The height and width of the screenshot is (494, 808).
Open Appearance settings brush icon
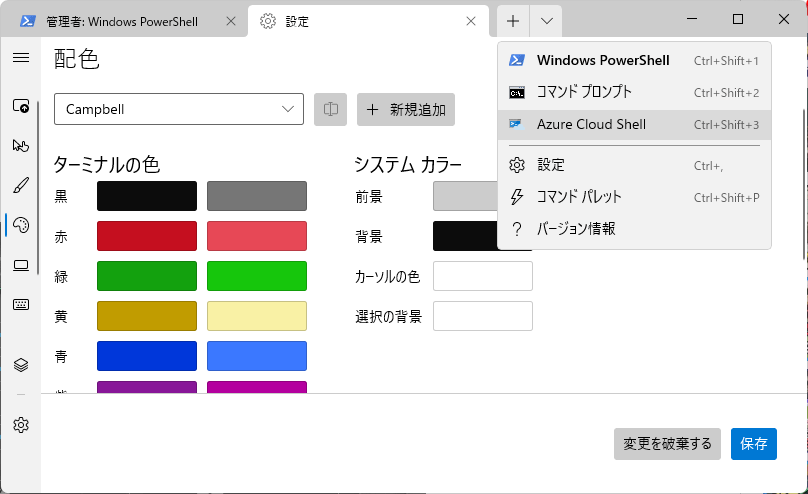point(21,185)
